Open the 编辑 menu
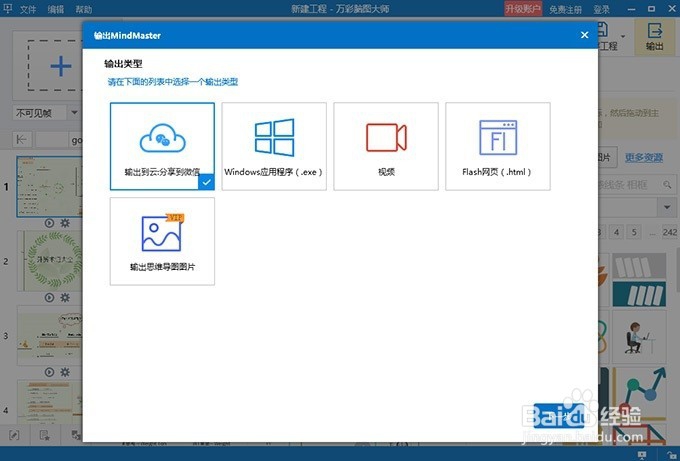 56,9
